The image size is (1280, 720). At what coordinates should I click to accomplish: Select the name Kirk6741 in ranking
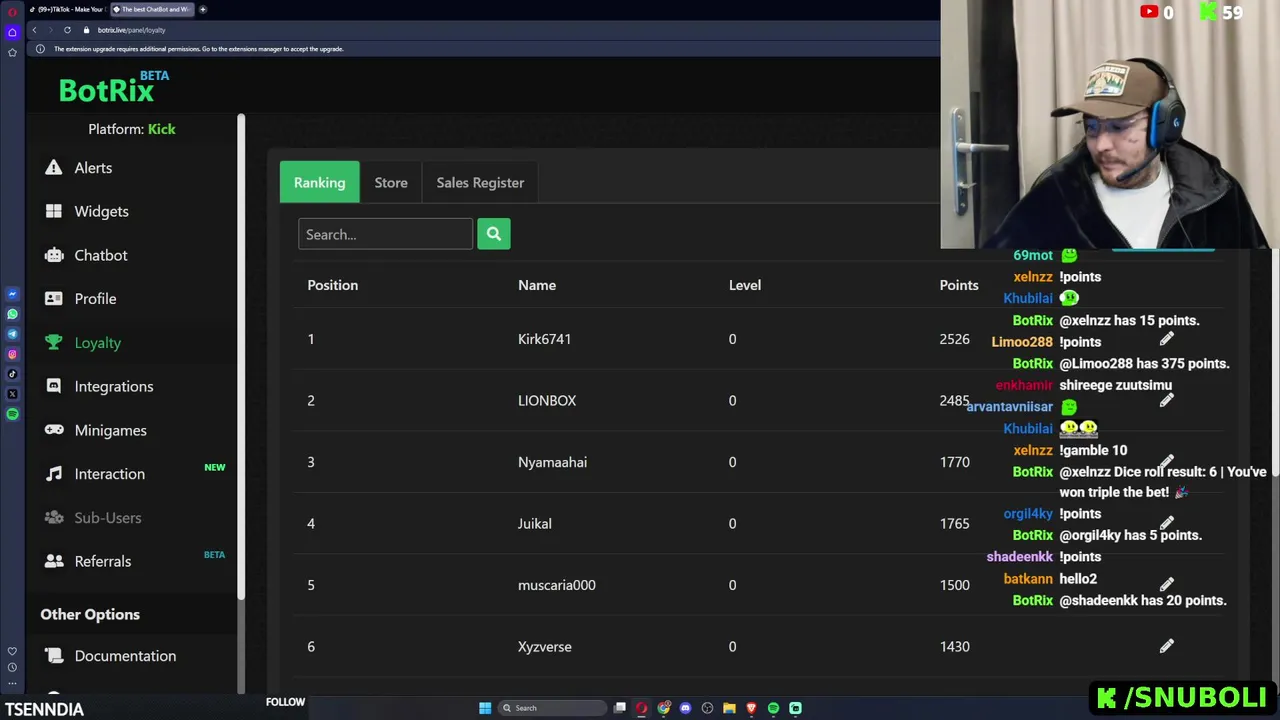pos(544,339)
